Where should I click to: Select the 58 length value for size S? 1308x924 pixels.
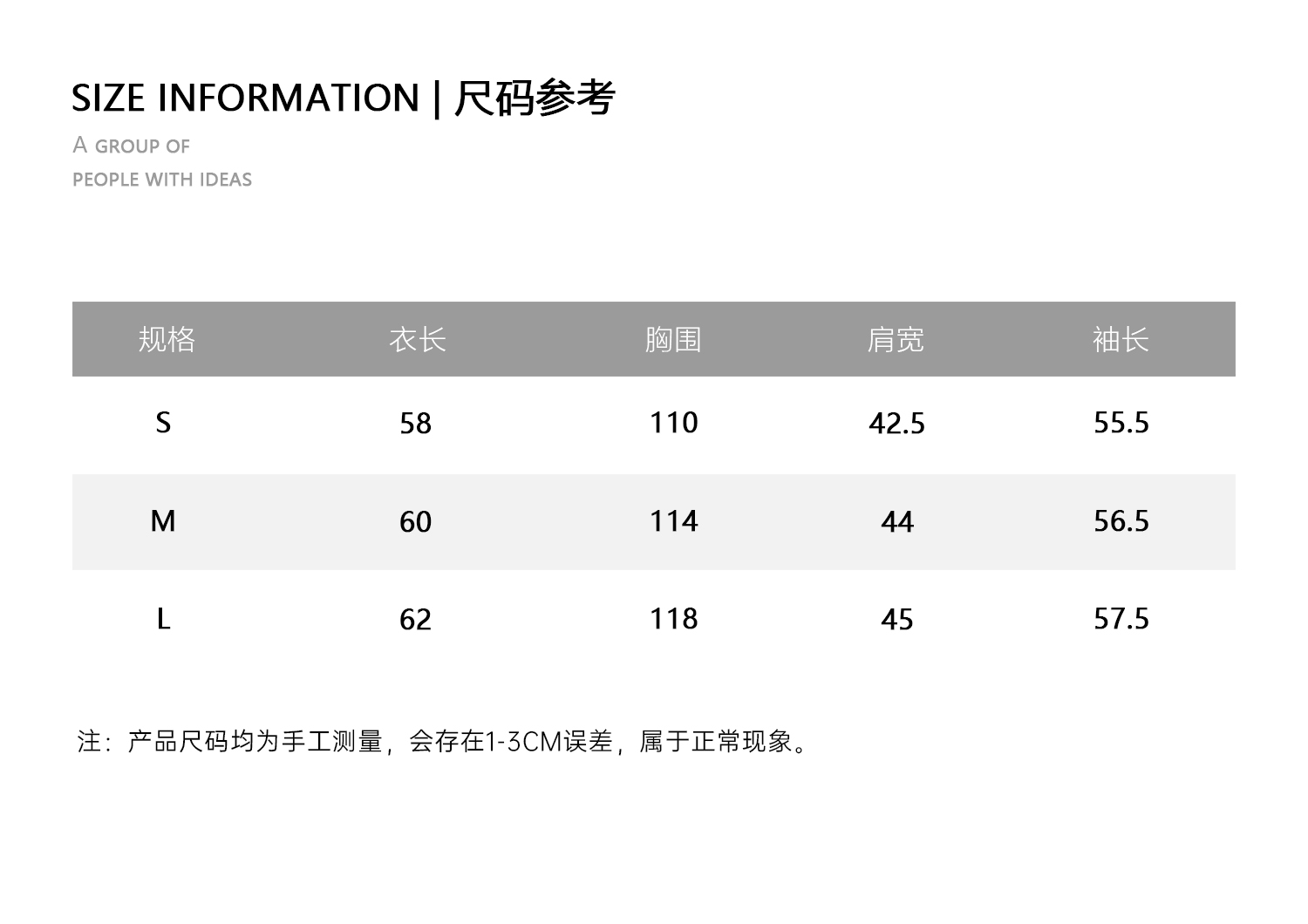point(415,424)
